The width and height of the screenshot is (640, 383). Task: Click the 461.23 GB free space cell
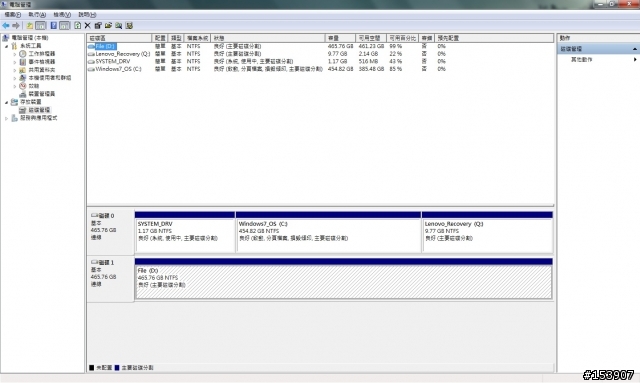(x=371, y=47)
